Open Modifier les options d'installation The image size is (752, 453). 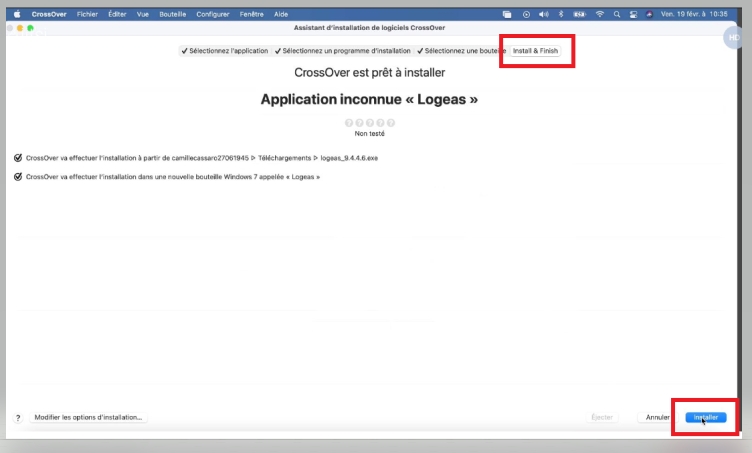tap(88, 417)
